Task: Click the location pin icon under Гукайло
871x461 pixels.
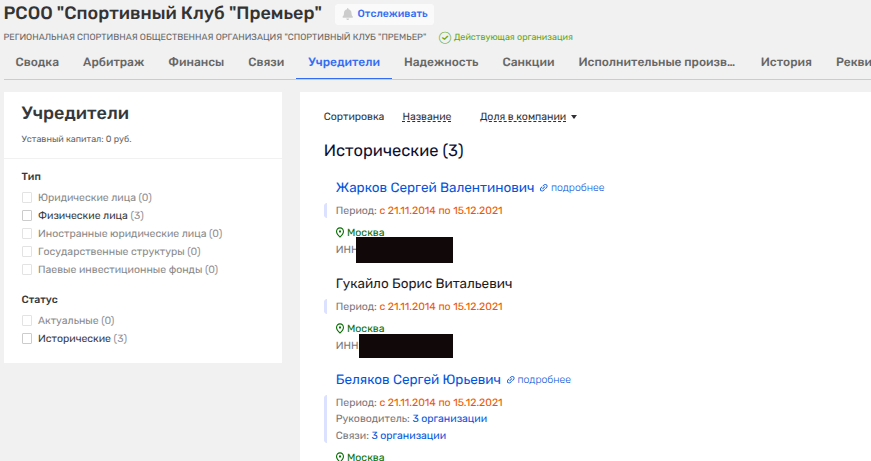Action: (340, 328)
